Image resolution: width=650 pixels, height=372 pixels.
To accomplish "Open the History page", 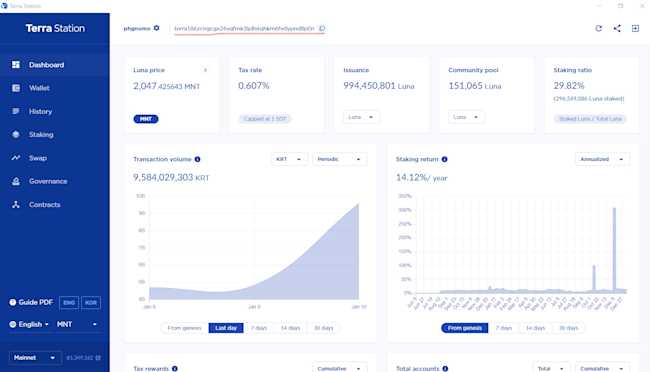I will [55, 111].
